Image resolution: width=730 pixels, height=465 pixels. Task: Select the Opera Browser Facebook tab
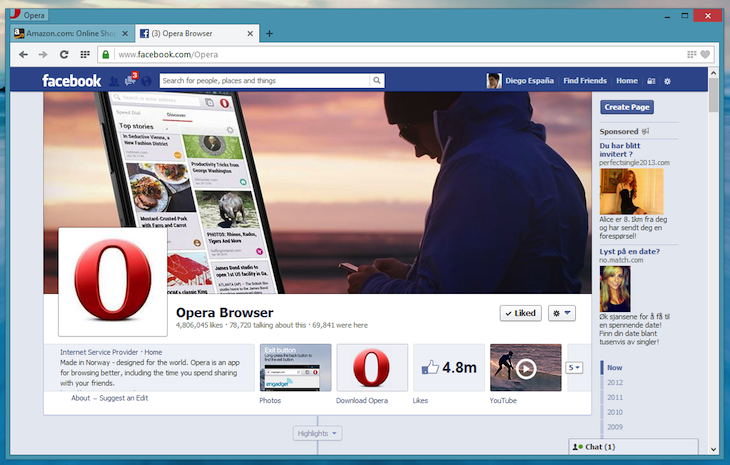(196, 34)
